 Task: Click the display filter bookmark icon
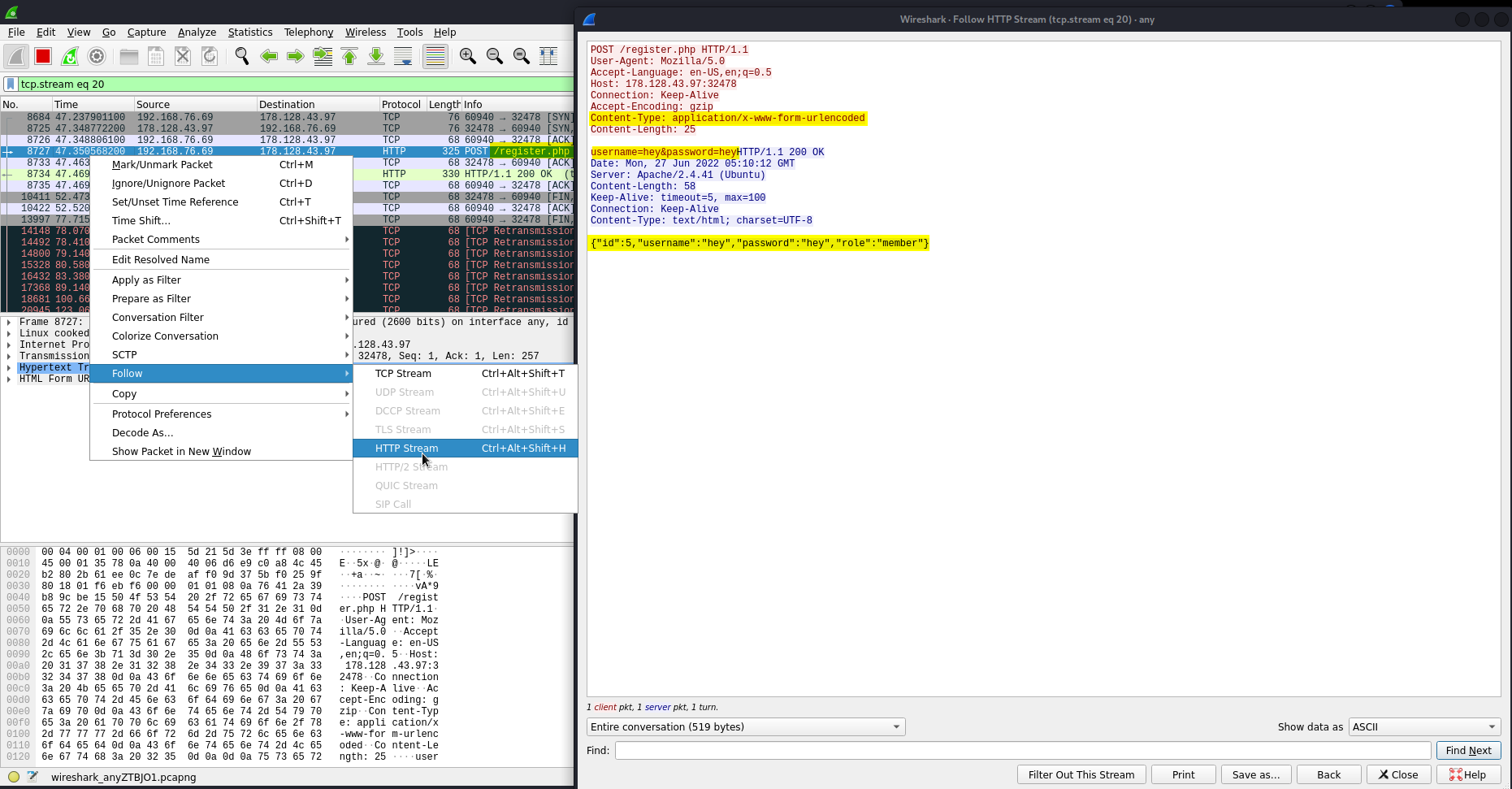[x=10, y=84]
